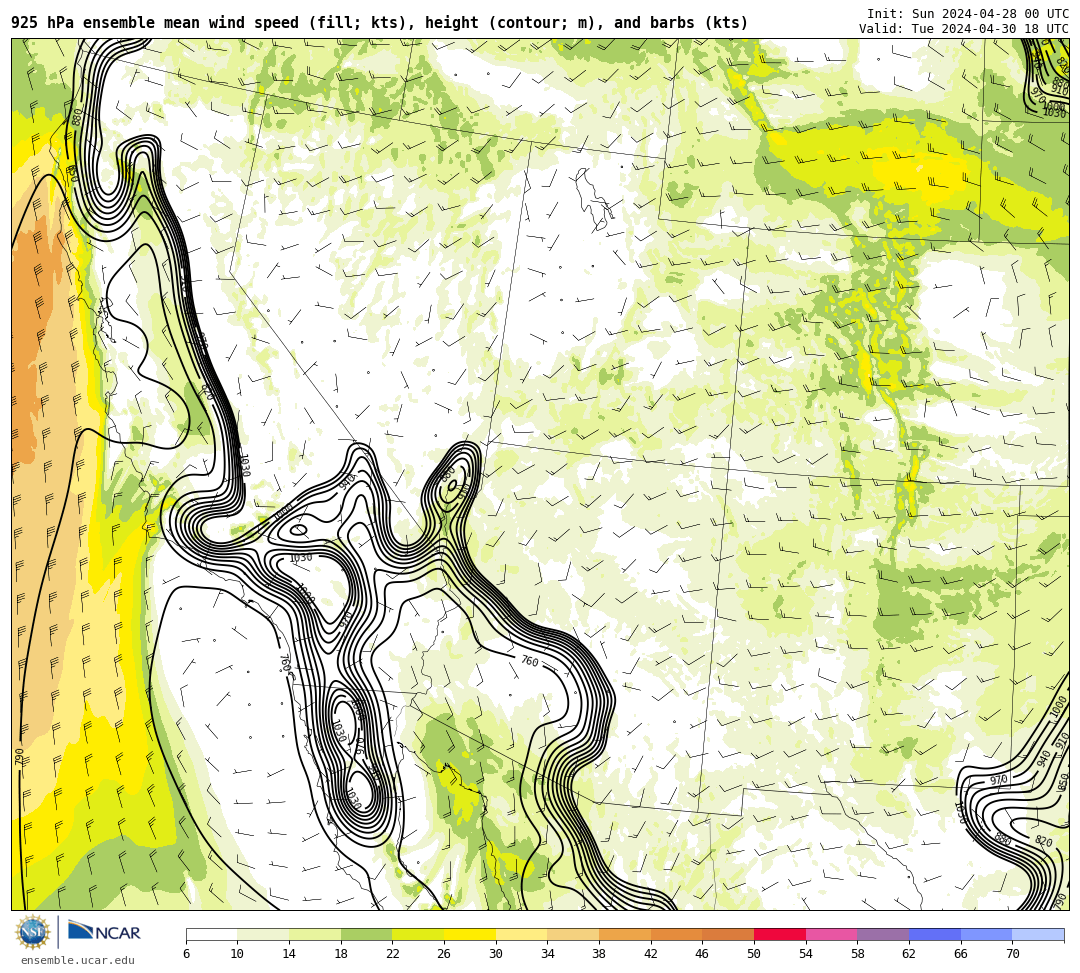The height and width of the screenshot is (973, 1080).
Task: Pick the bright yellow 26–30 kts color bar segment
Action: [470, 934]
